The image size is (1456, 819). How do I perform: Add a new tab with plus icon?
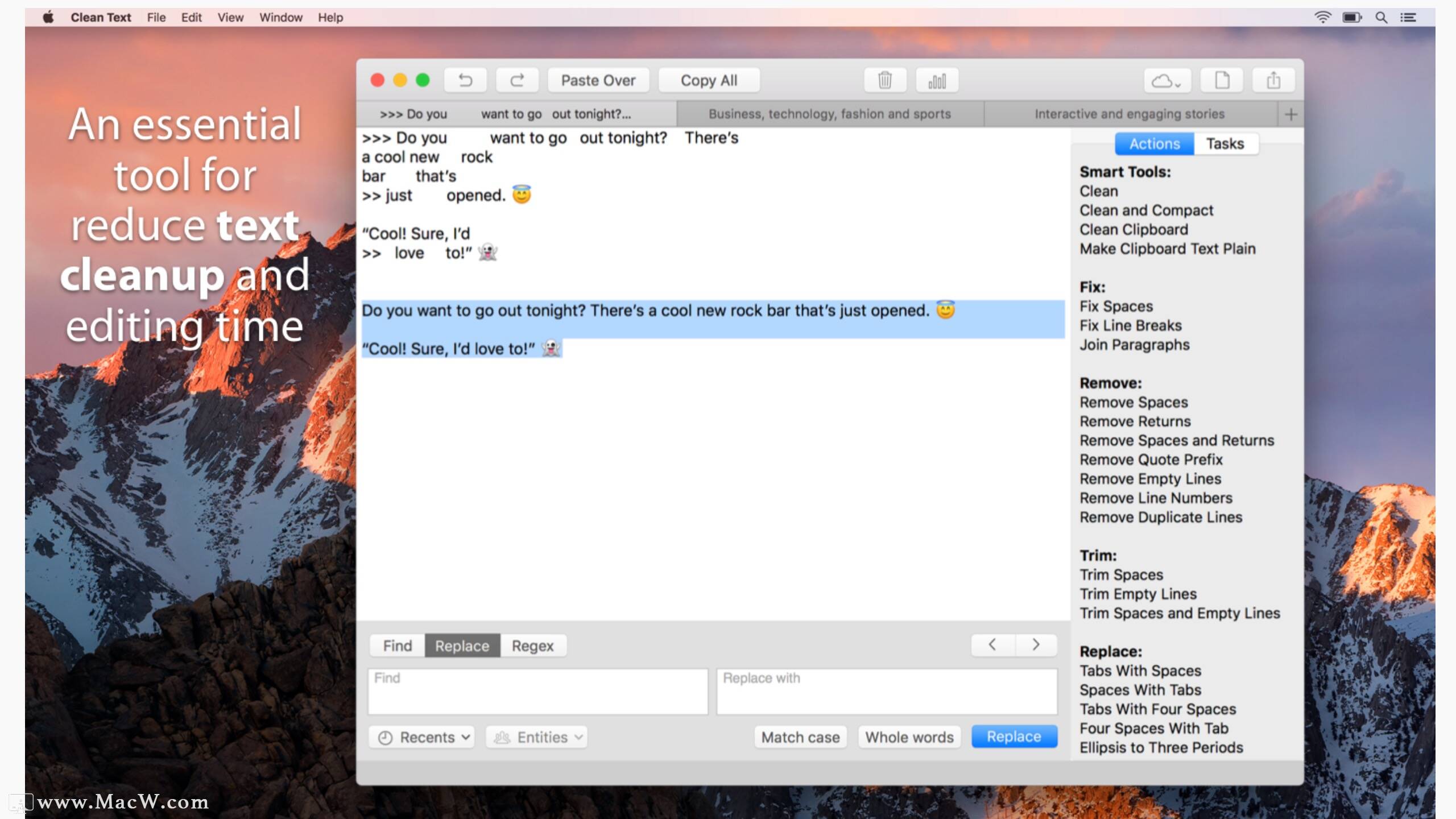(1290, 114)
